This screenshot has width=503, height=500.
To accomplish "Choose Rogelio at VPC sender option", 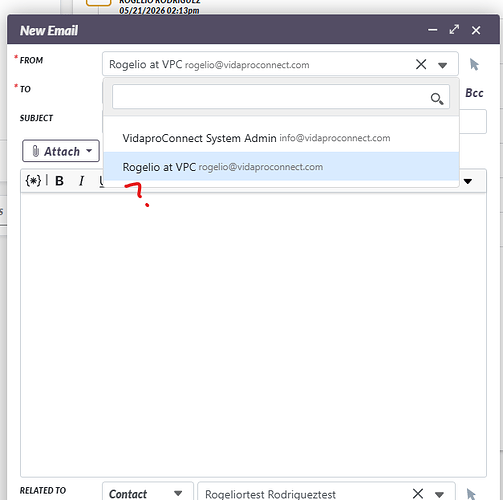I will pos(281,167).
